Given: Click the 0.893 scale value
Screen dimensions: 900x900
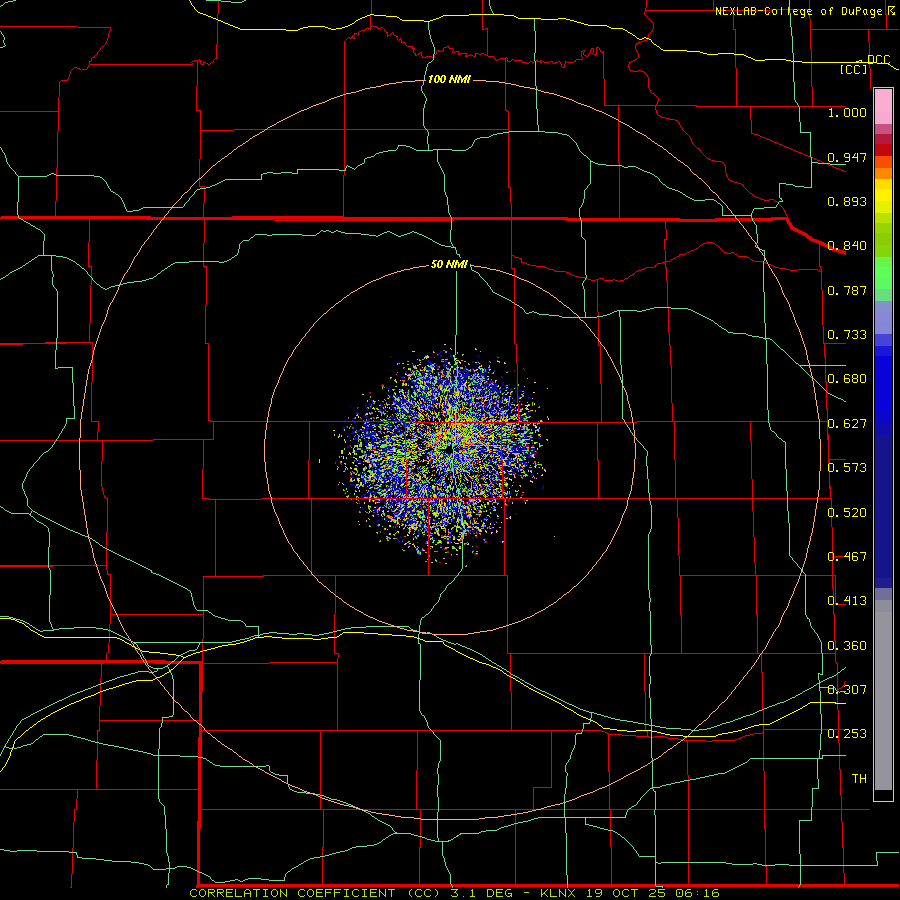Looking at the screenshot, I should coord(847,201).
